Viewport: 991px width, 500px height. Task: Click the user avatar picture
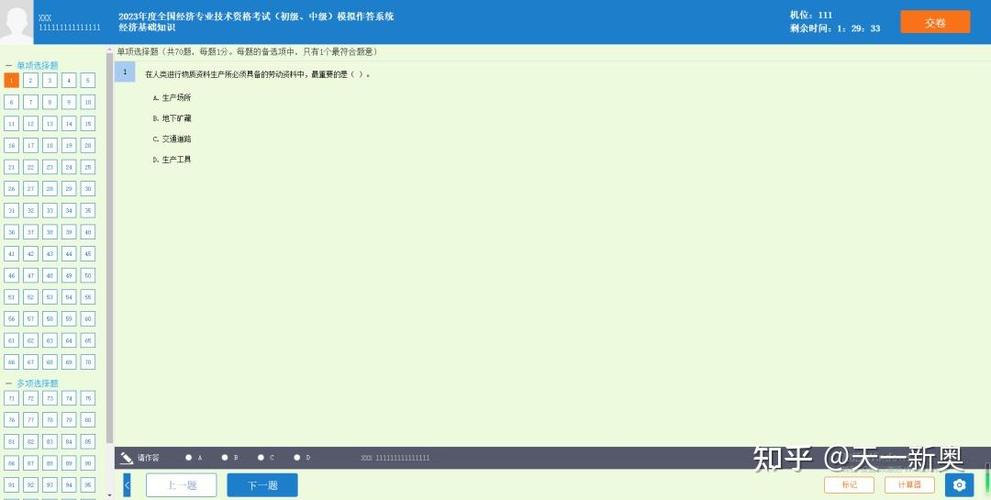[16, 22]
